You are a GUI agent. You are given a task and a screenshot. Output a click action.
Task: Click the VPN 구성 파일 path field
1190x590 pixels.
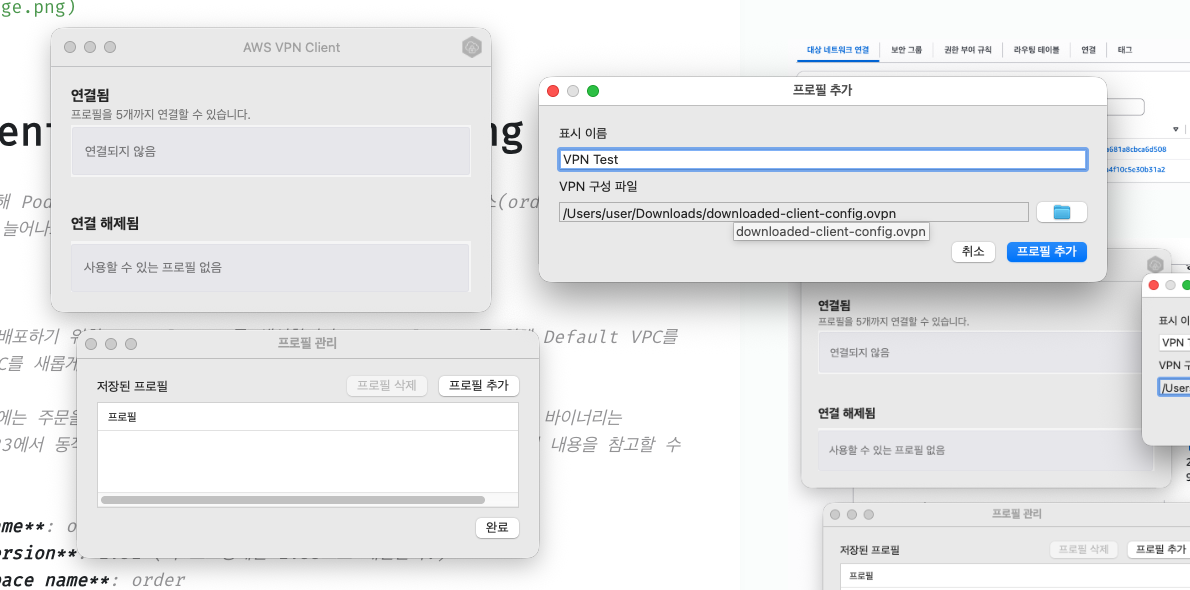pyautogui.click(x=794, y=213)
